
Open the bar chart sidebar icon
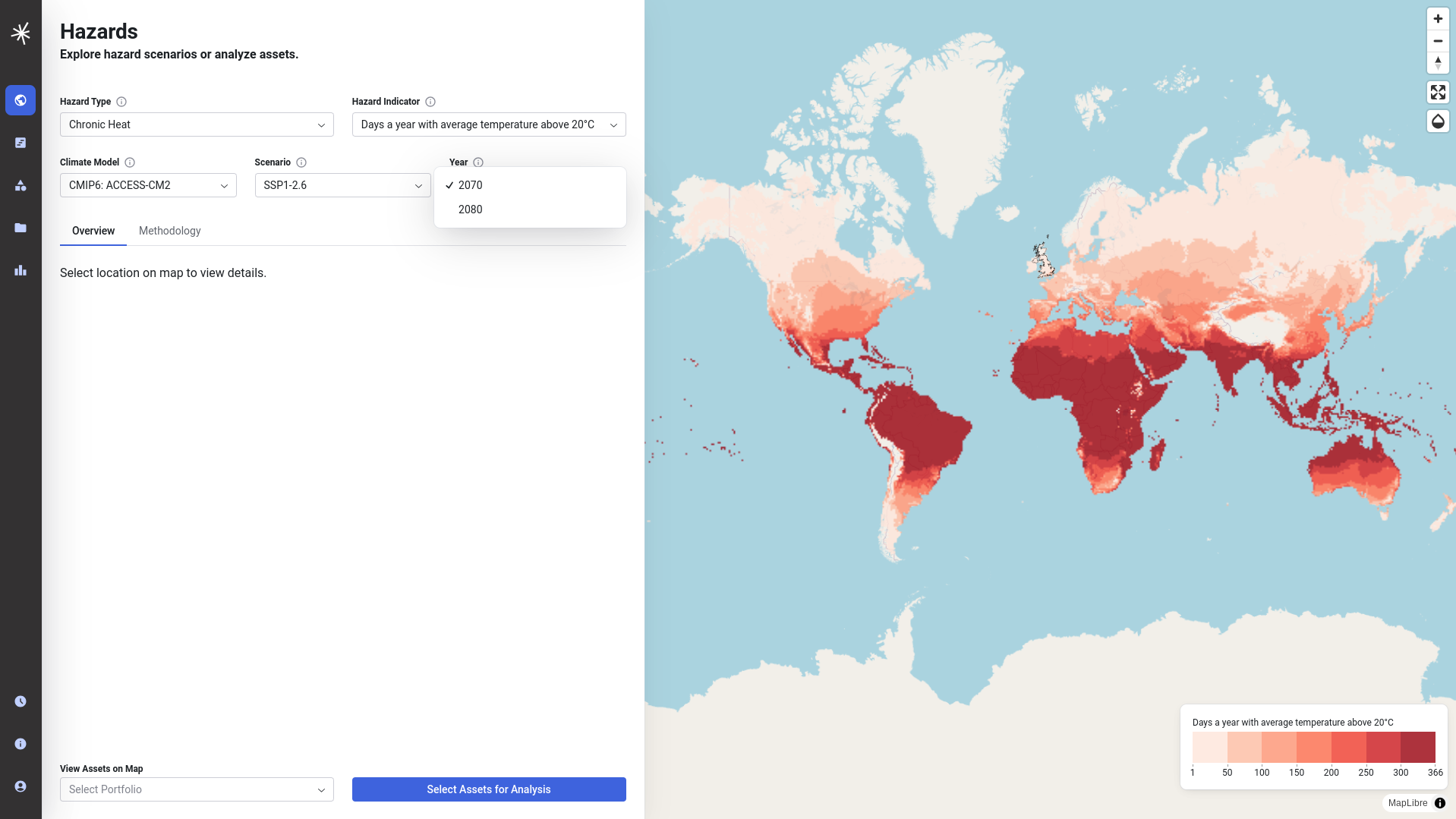click(20, 270)
